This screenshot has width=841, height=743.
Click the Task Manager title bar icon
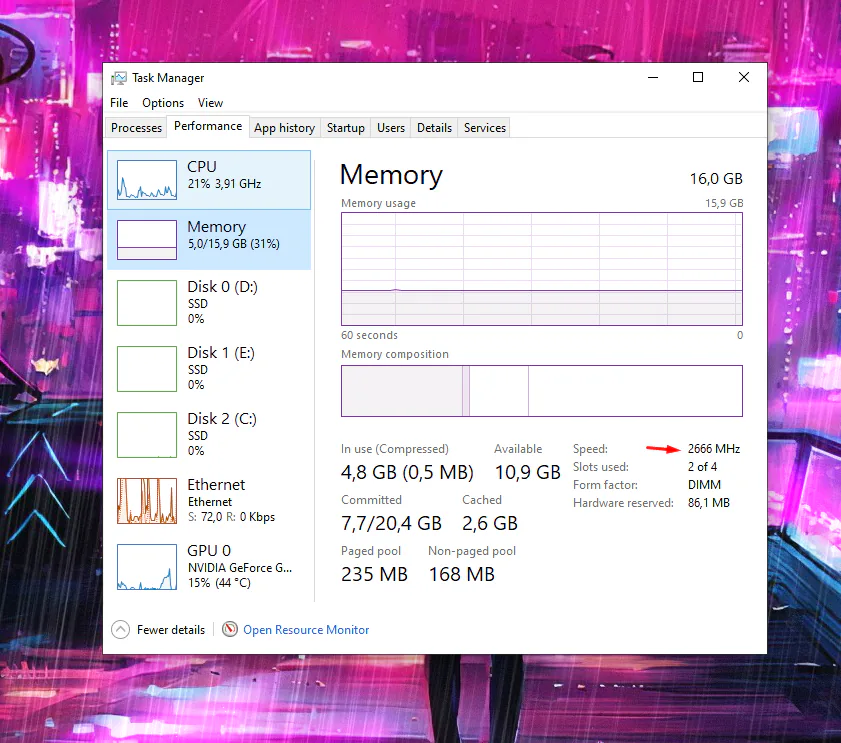tap(119, 78)
